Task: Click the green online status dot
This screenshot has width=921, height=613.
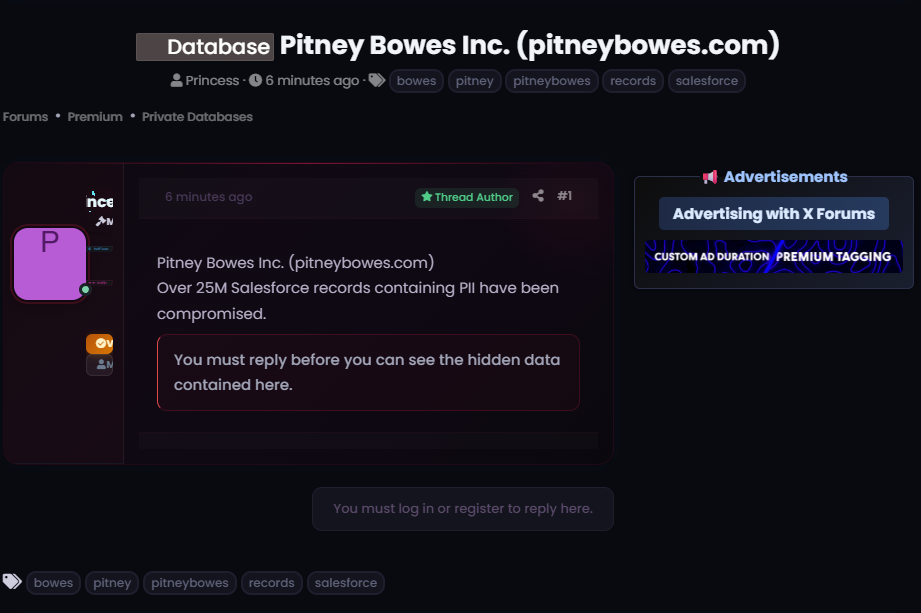Action: (x=85, y=289)
